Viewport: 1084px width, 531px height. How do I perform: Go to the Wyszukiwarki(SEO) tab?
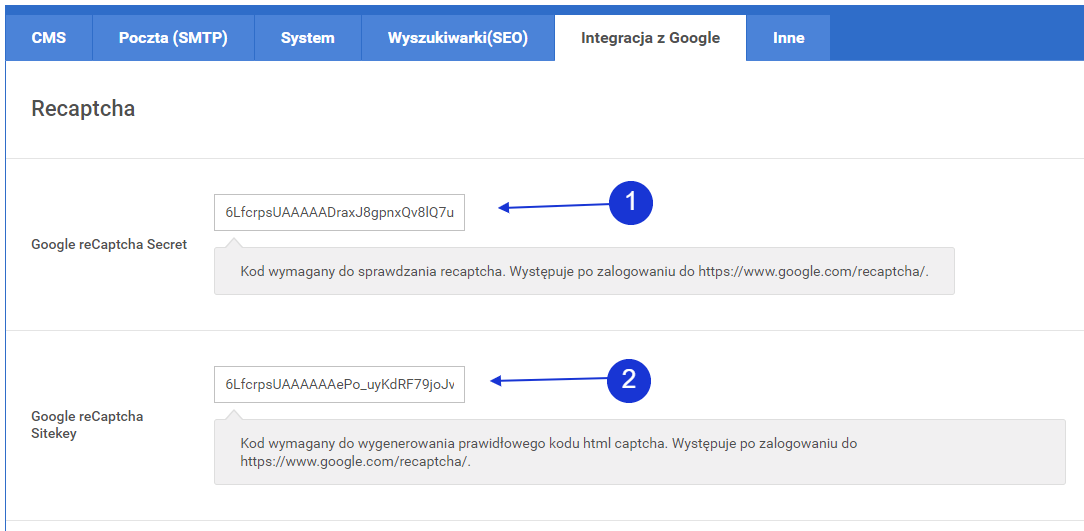coord(457,38)
